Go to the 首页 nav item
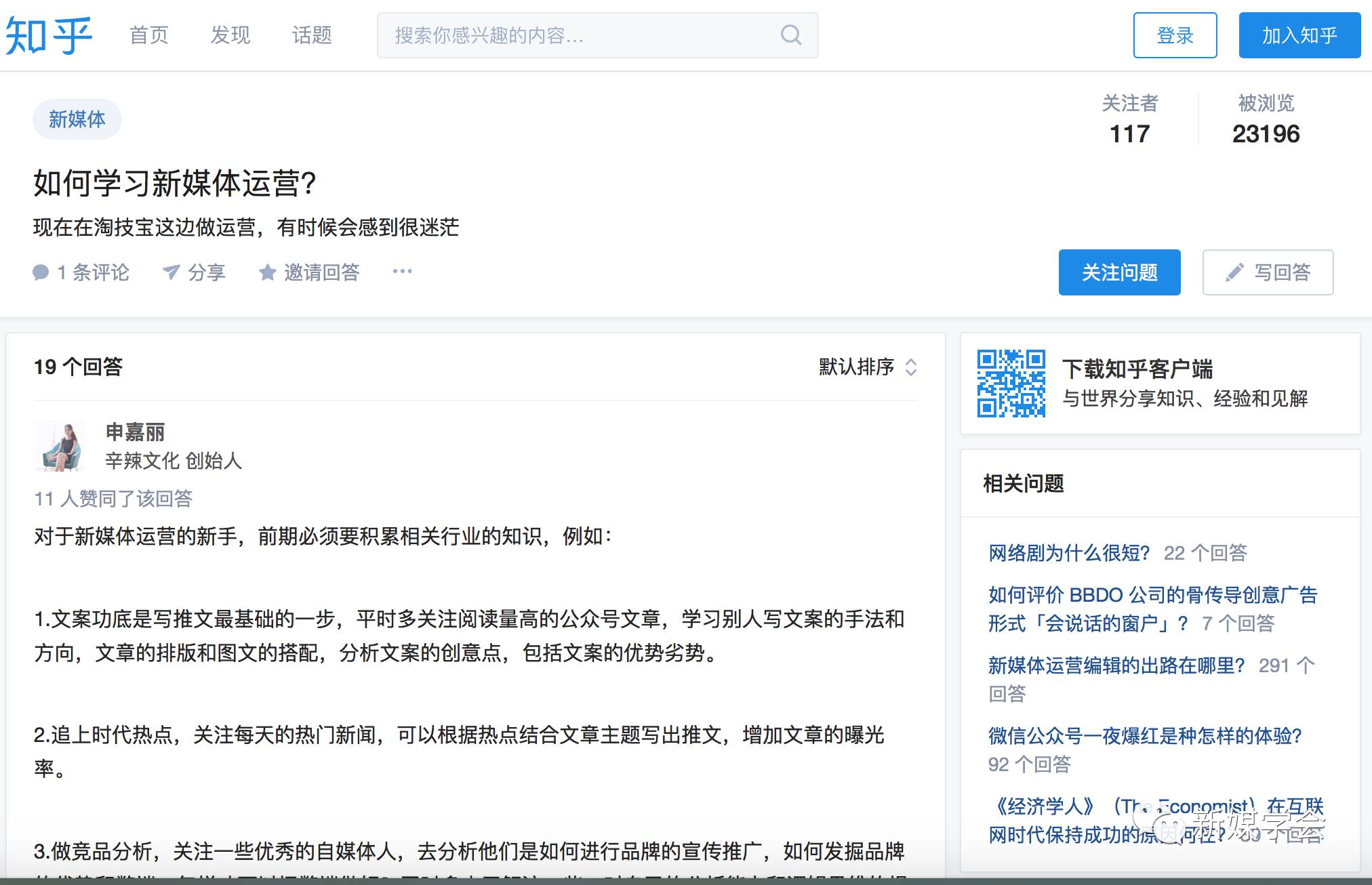The image size is (1372, 885). click(x=149, y=35)
